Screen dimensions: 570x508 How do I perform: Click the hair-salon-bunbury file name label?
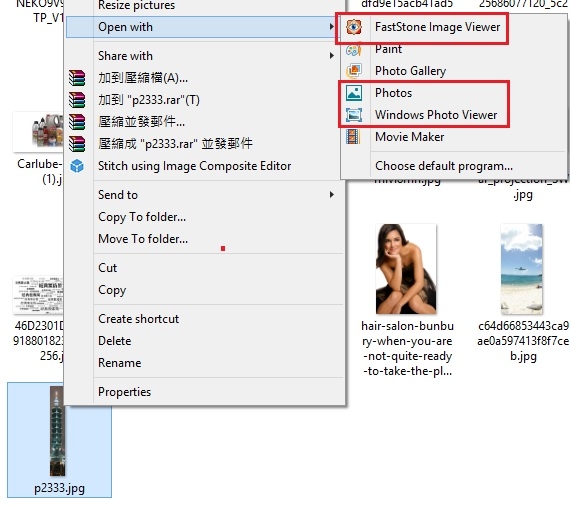407,348
